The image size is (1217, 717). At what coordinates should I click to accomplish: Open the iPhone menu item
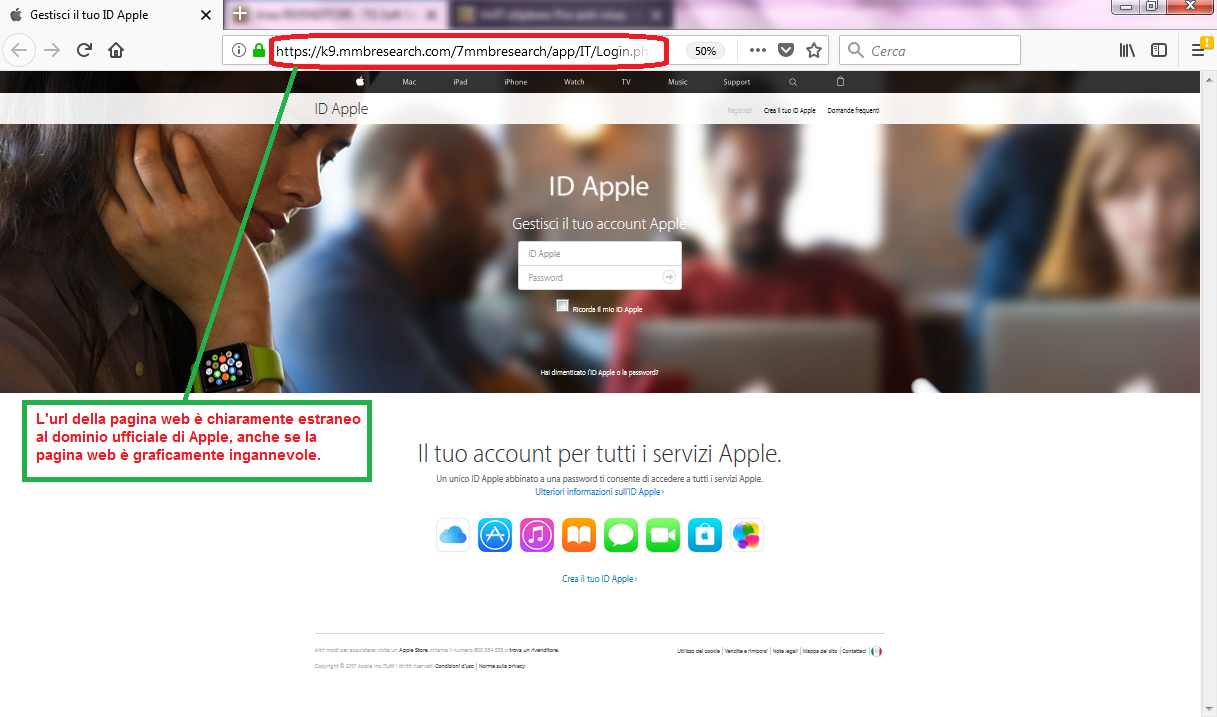(516, 82)
